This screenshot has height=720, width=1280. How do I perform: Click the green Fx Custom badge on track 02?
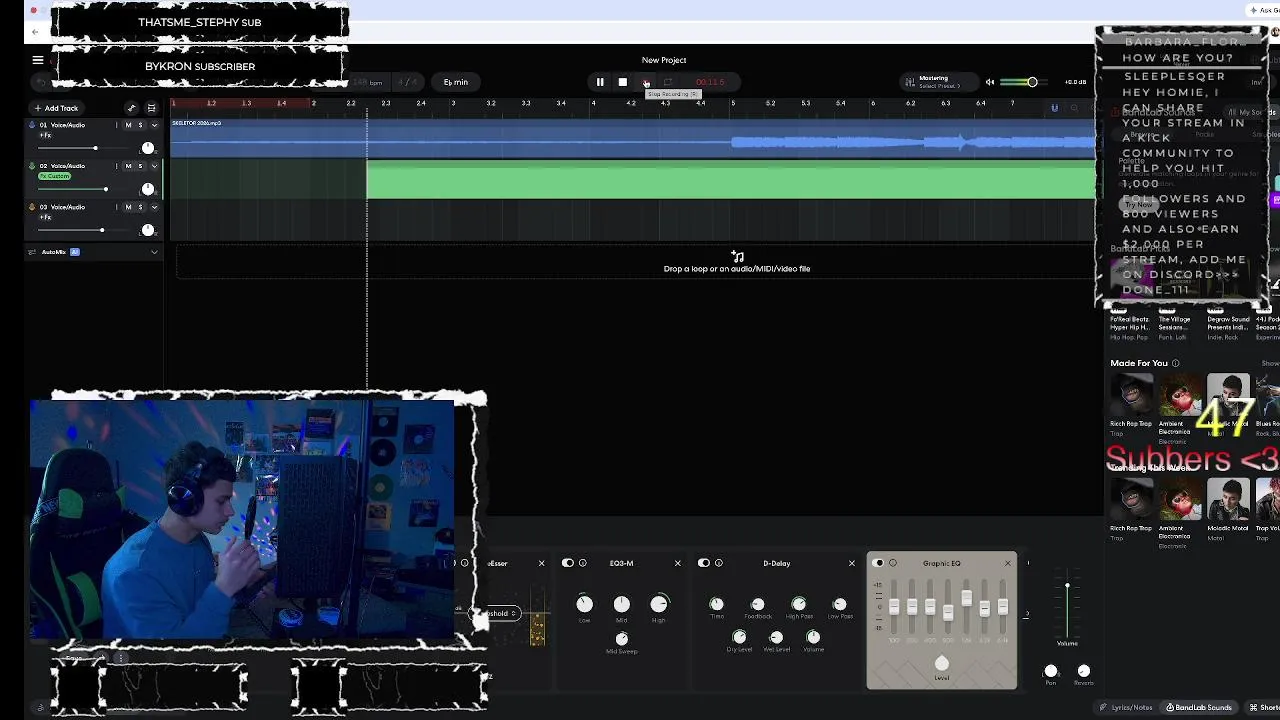54,176
